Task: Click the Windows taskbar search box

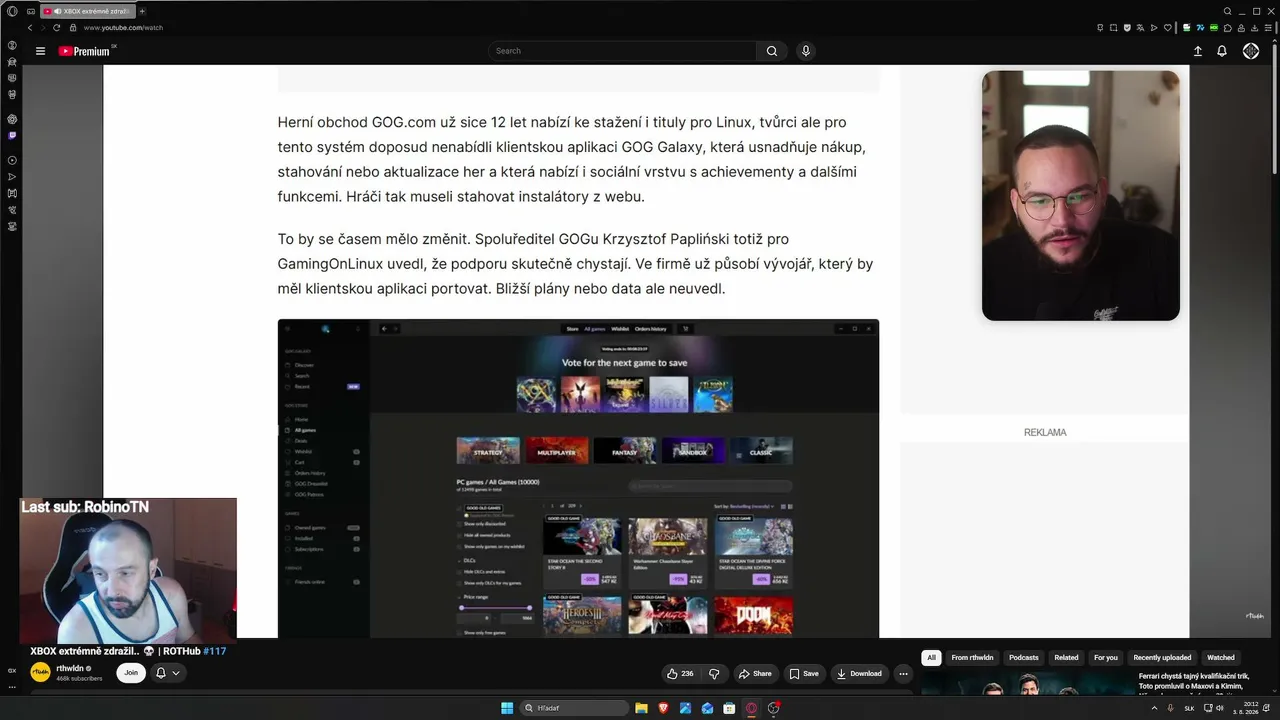Action: pos(575,708)
